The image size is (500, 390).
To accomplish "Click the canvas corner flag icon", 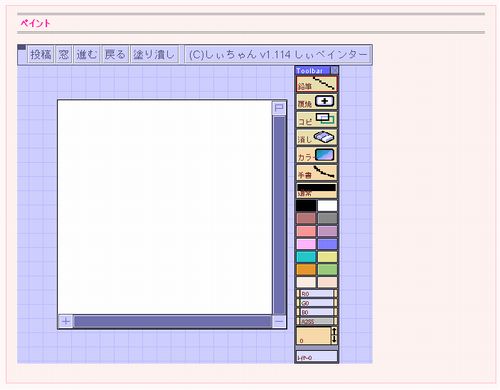I will [x=279, y=108].
